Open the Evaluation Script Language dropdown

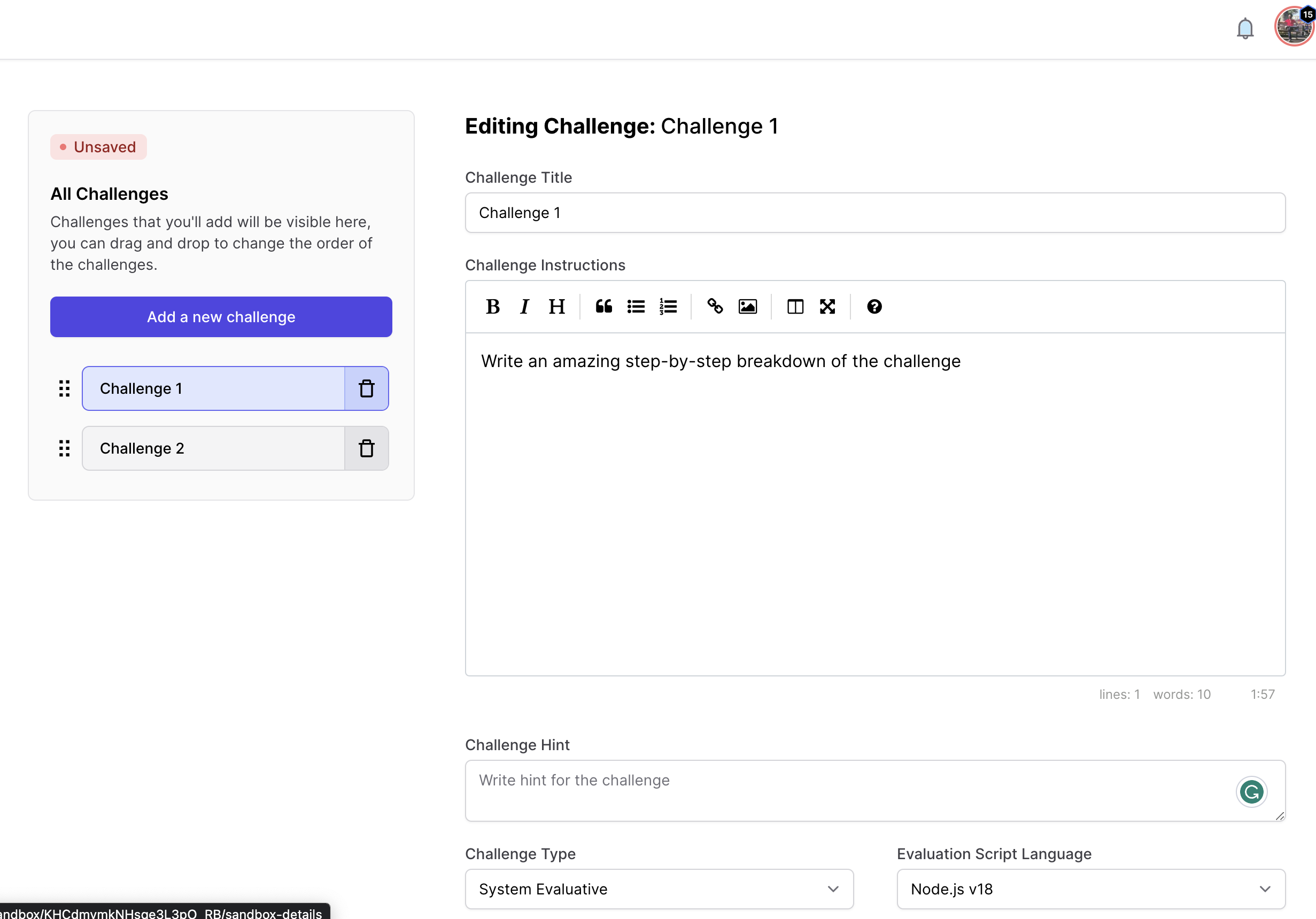click(1090, 889)
